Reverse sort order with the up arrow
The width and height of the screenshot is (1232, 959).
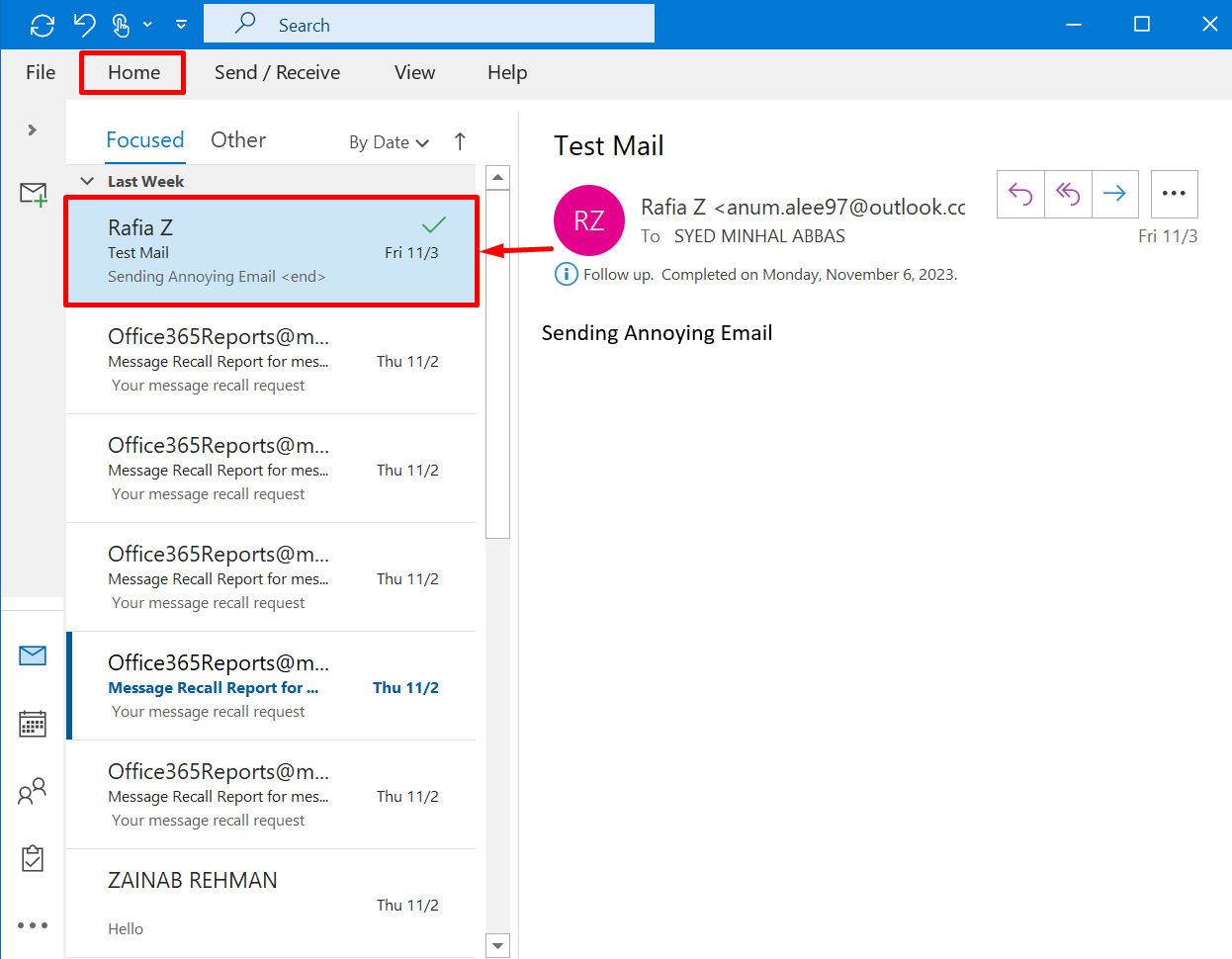[460, 141]
